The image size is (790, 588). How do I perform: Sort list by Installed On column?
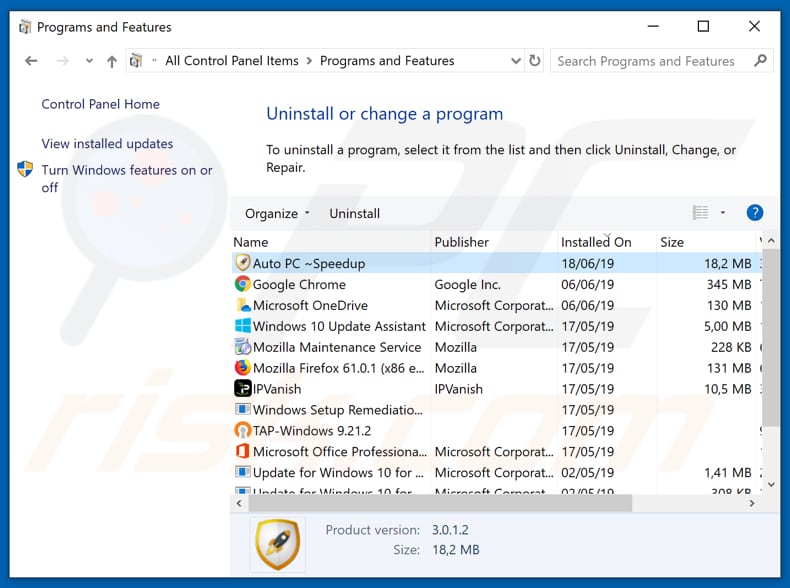pyautogui.click(x=596, y=242)
